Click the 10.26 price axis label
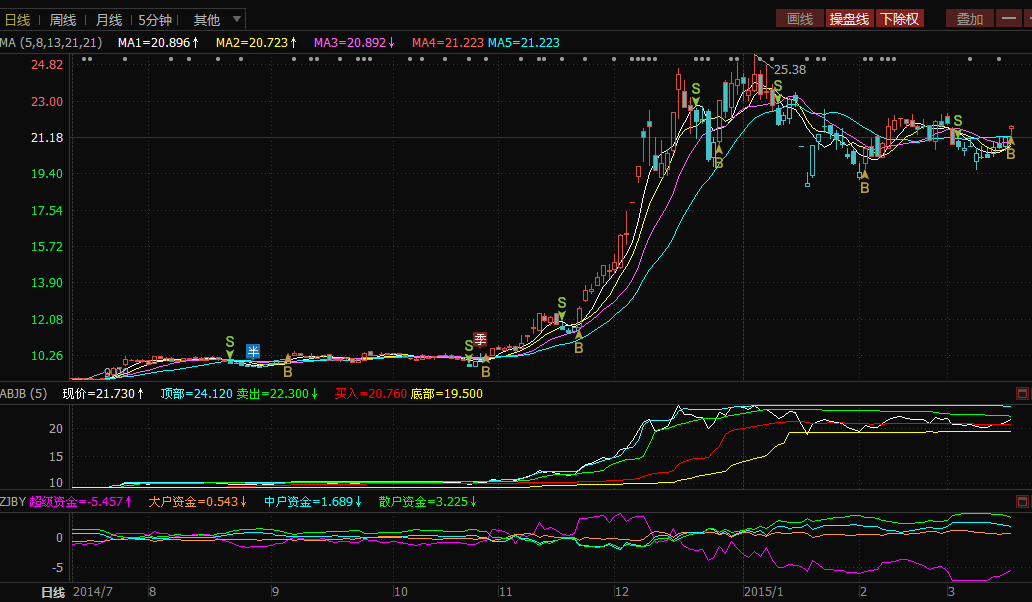Screen dimensions: 1032x602 [x=47, y=355]
